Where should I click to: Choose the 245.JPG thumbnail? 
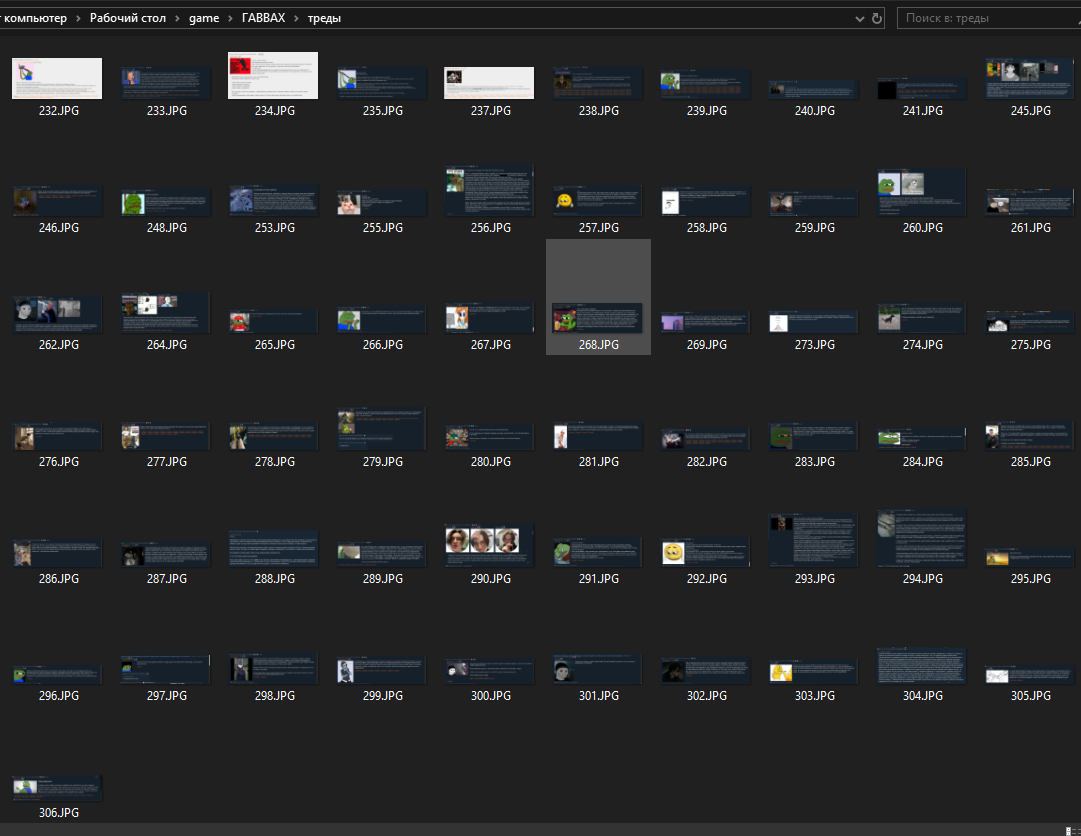(x=1029, y=79)
